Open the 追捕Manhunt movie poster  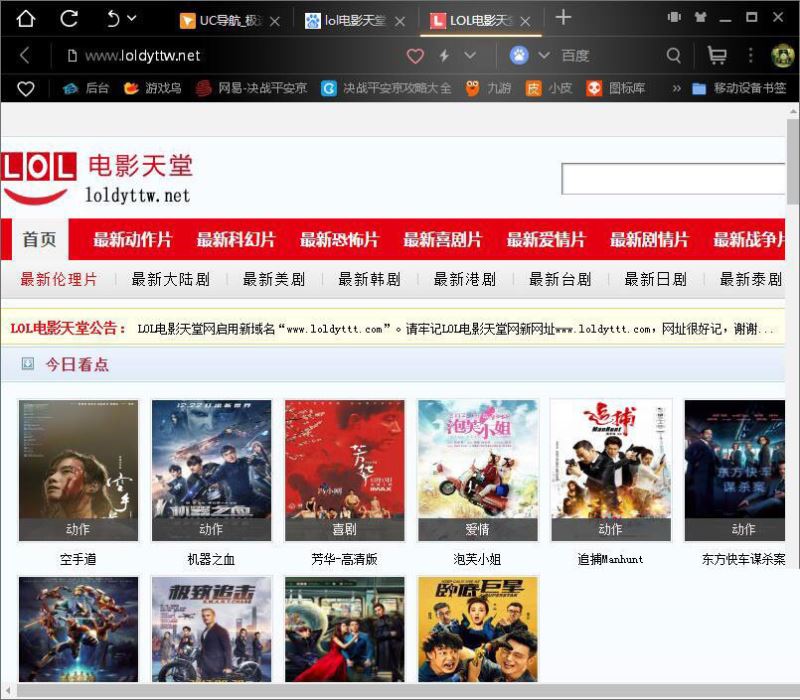click(x=611, y=470)
